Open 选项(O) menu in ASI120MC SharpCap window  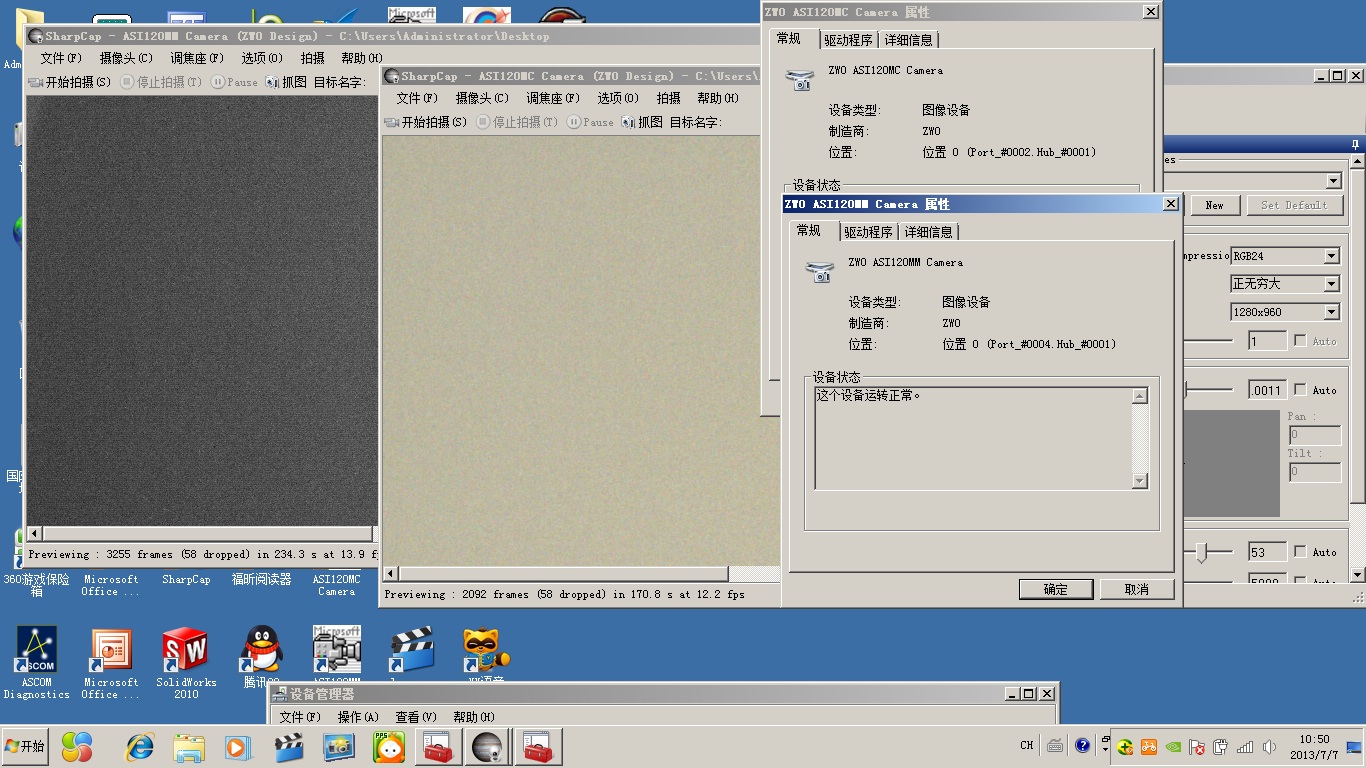(618, 98)
